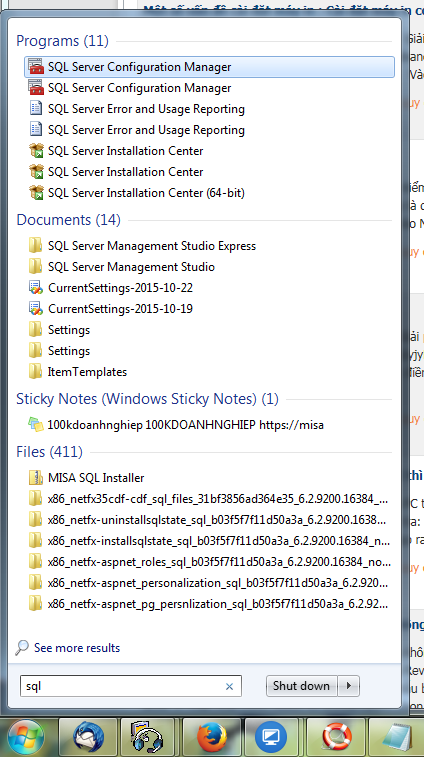The image size is (424, 757).
Task: Open the MISA SQL Installer archive
Action: click(x=209, y=478)
